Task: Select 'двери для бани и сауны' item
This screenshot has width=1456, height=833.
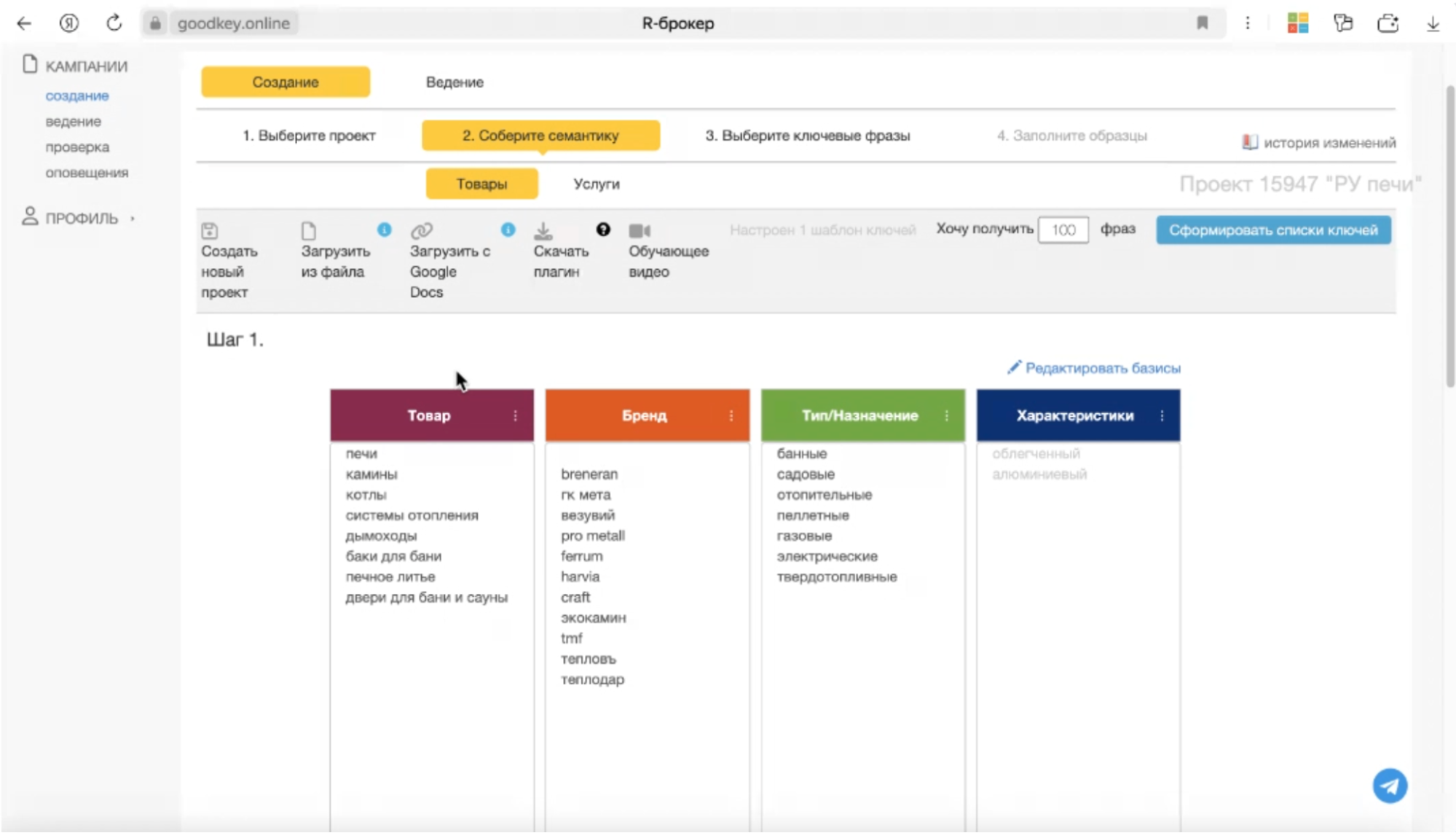Action: [x=426, y=597]
